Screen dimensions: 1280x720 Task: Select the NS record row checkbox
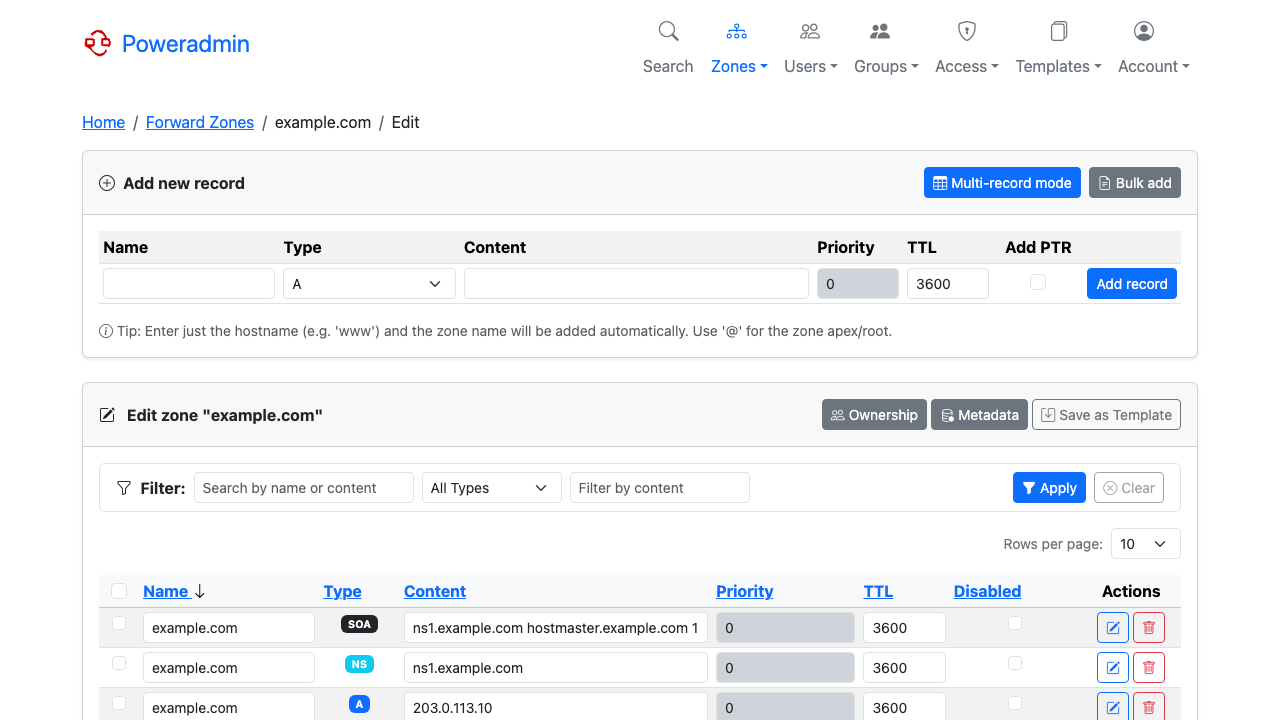click(x=119, y=663)
